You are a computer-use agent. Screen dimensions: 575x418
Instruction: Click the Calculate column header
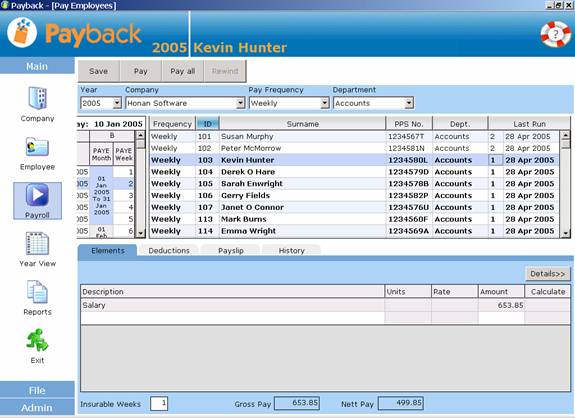tap(548, 292)
